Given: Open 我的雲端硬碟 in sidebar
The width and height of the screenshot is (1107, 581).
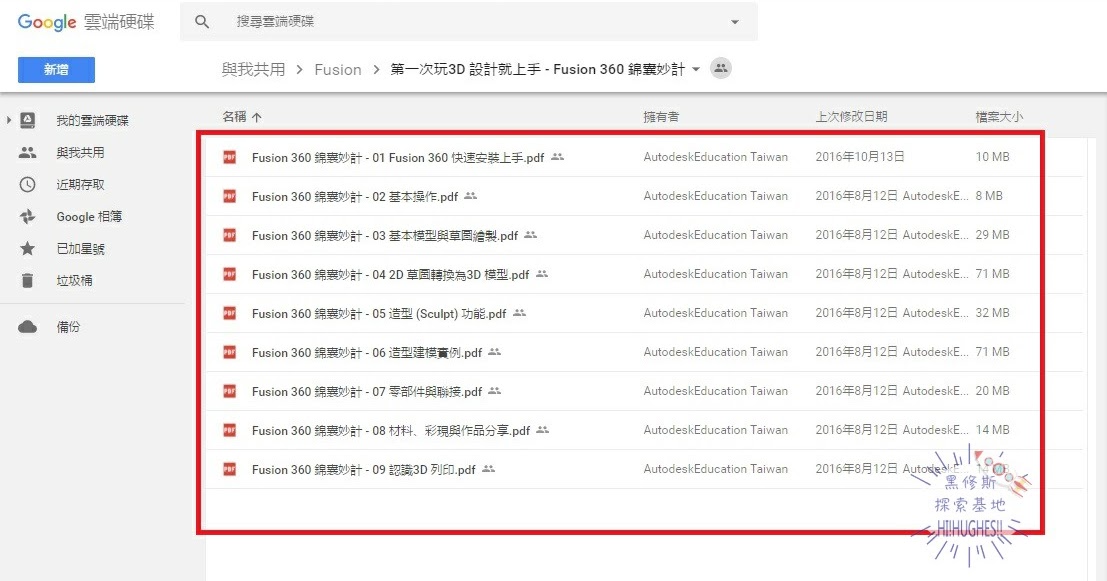Looking at the screenshot, I should point(92,121).
